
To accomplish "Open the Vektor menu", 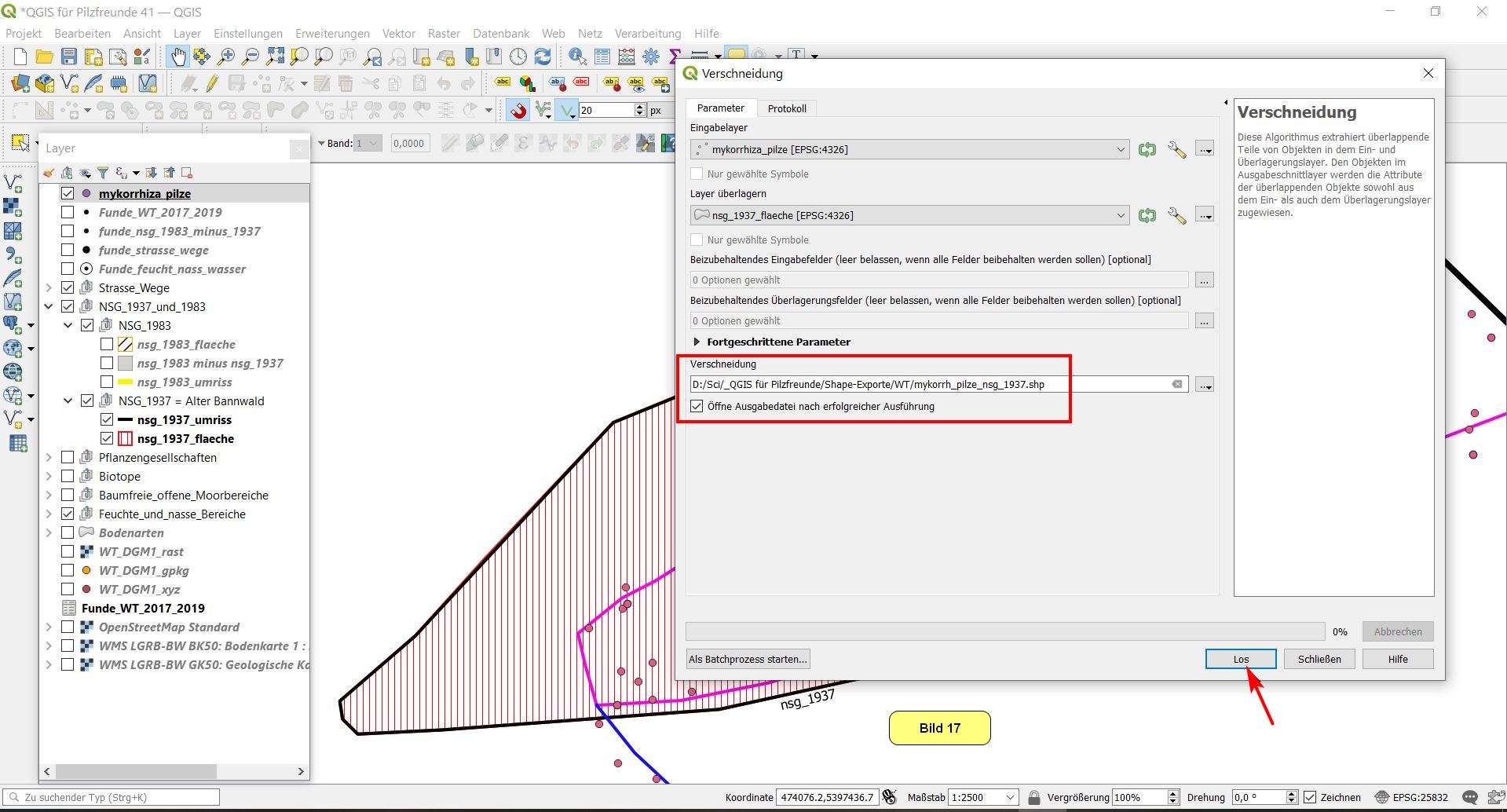I will [398, 33].
